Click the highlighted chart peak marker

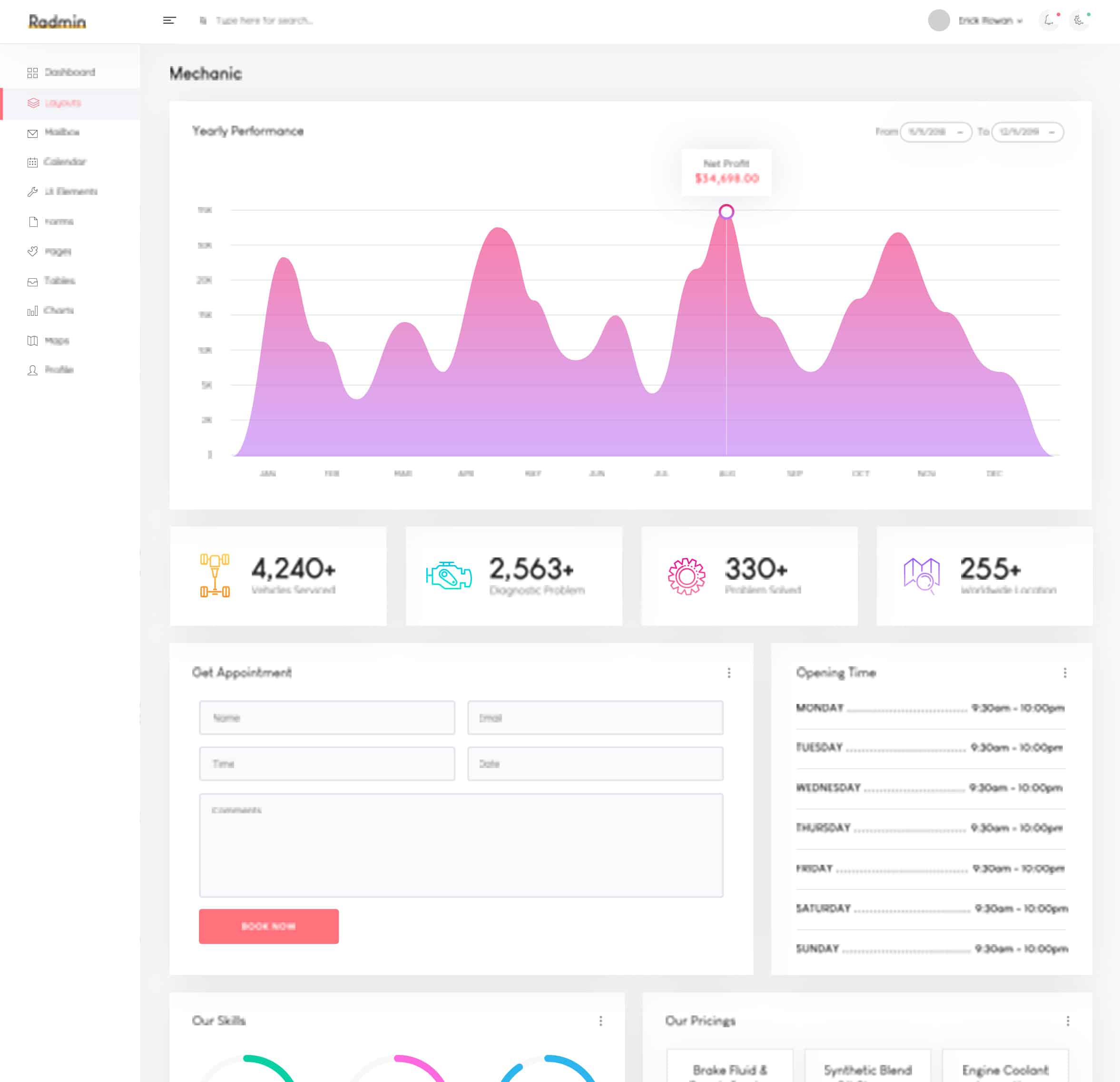click(x=726, y=212)
